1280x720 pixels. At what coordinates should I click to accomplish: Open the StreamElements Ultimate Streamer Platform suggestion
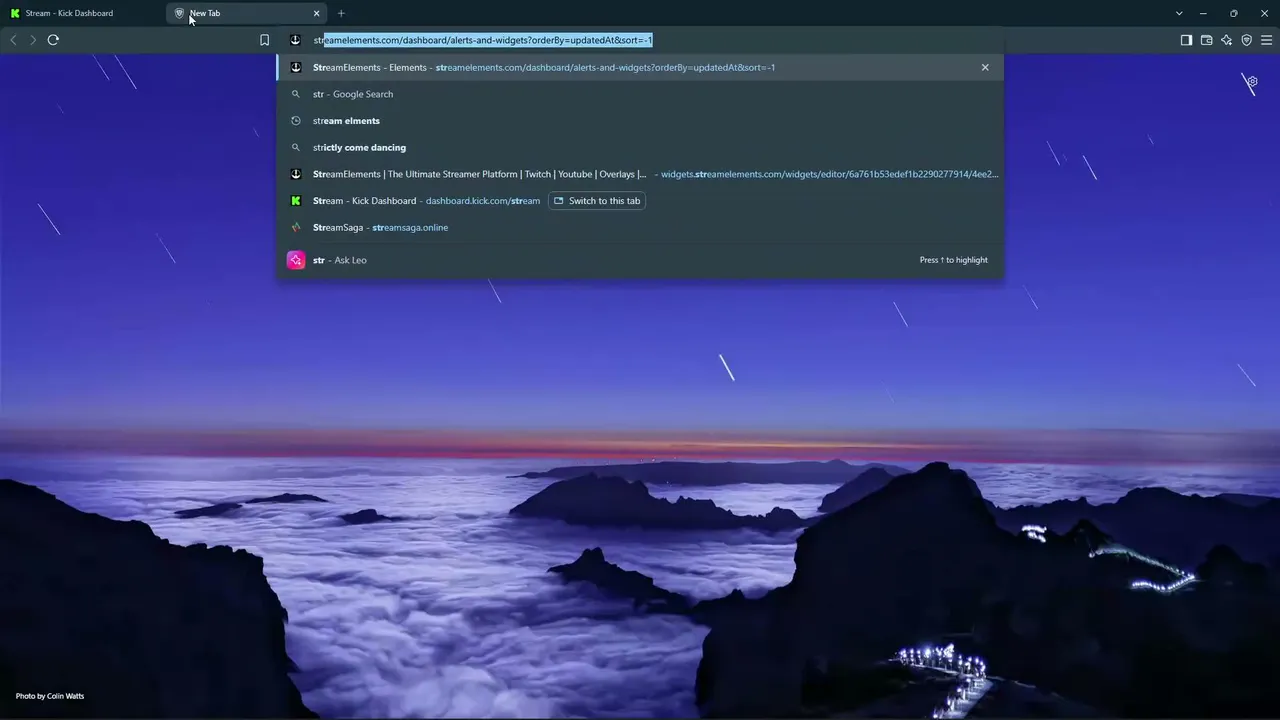point(640,174)
